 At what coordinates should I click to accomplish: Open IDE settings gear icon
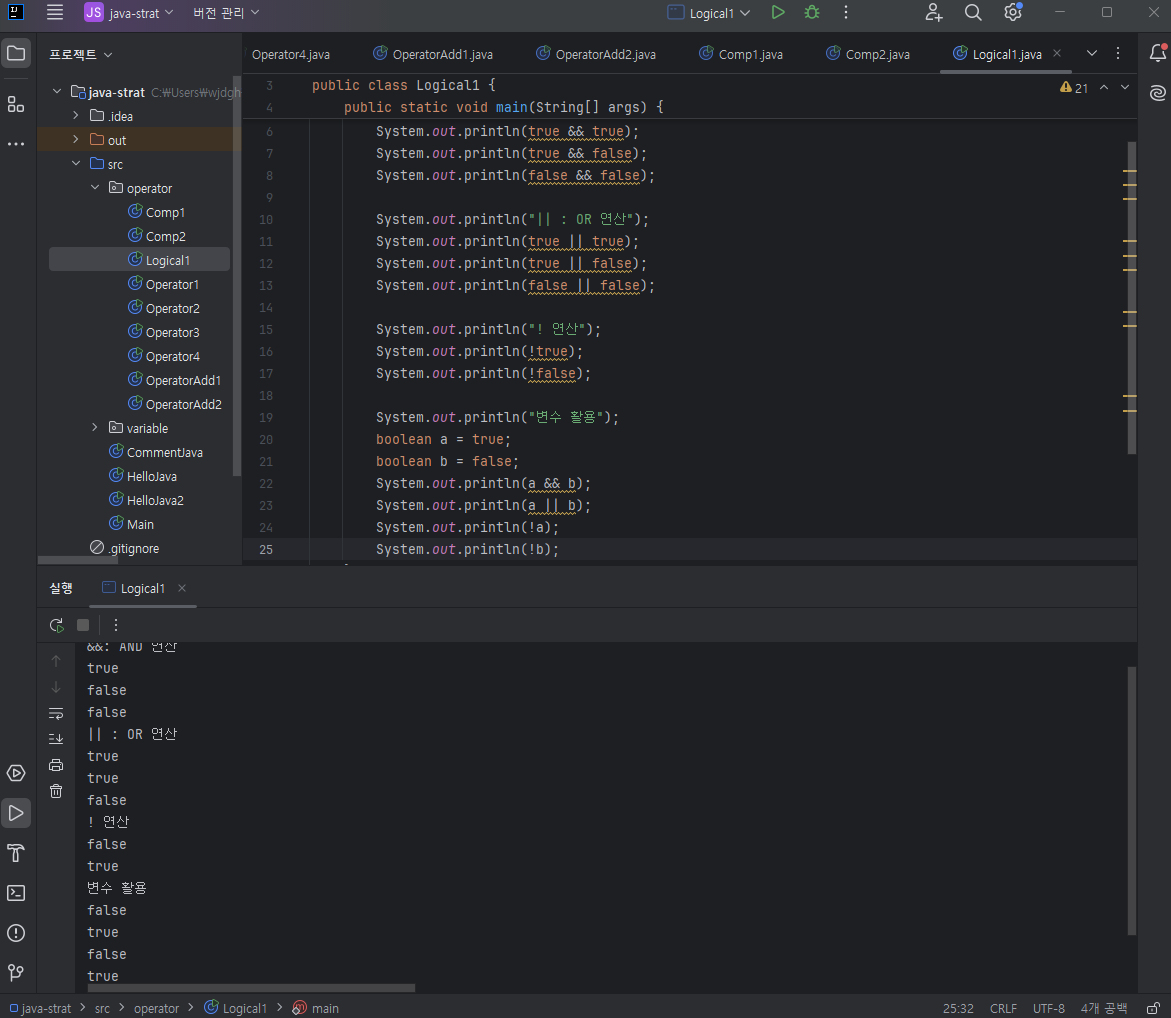tap(1013, 13)
